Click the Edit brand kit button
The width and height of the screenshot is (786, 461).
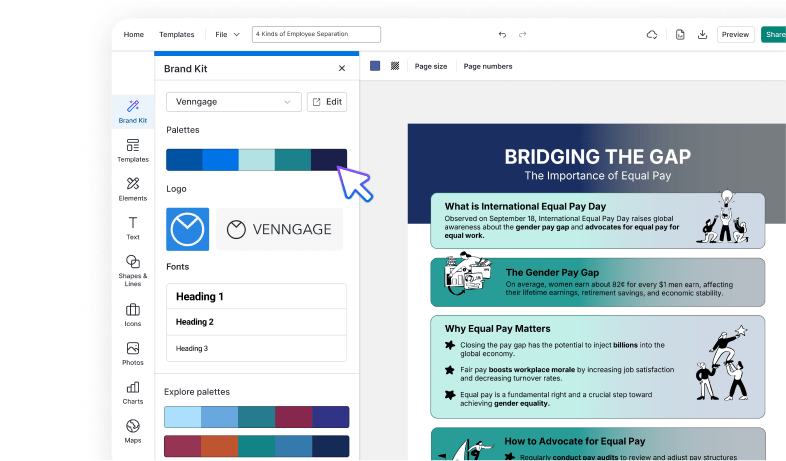327,102
